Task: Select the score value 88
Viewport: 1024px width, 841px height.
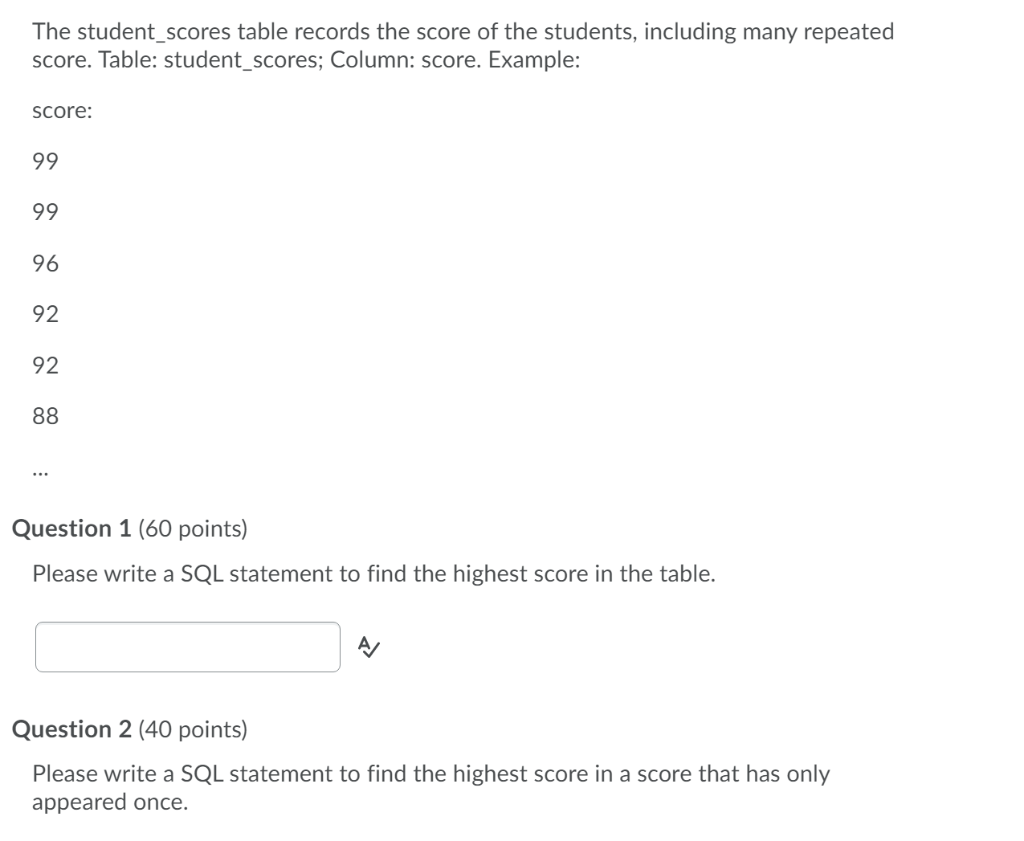Action: [x=44, y=415]
